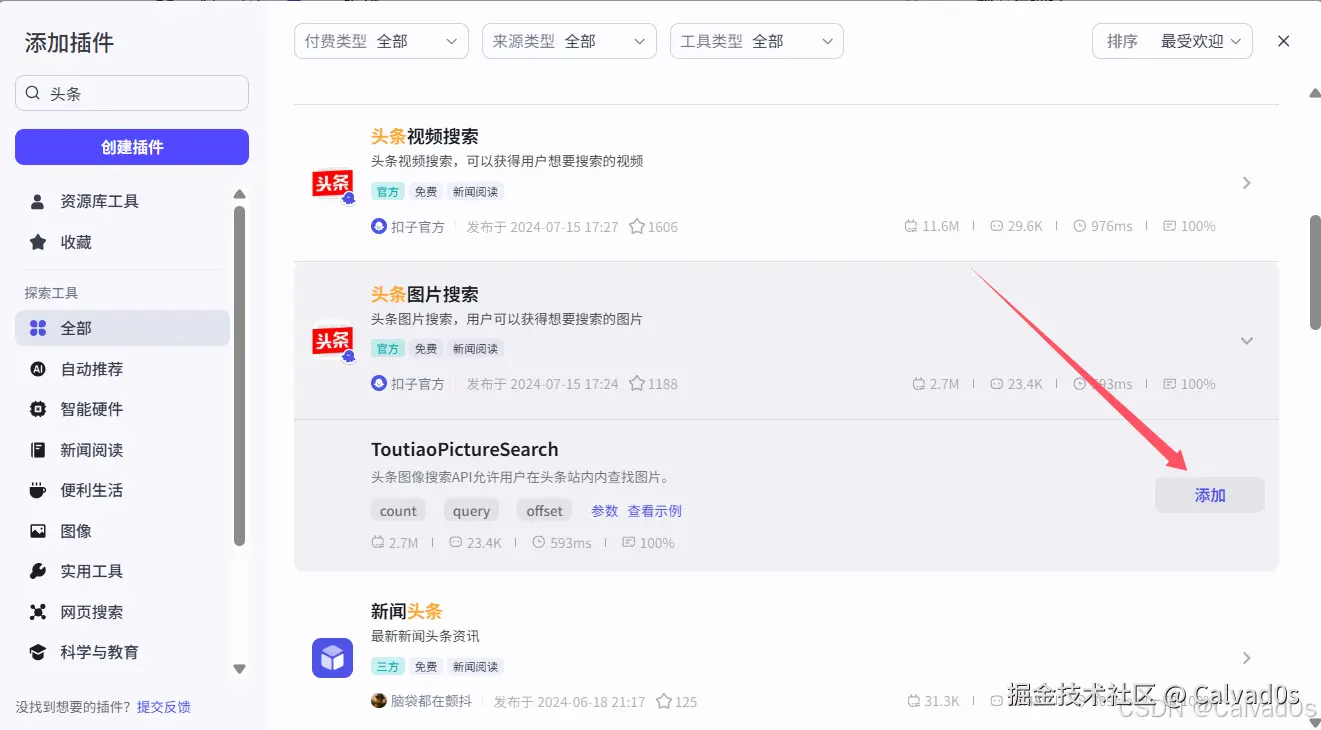Click the 官方 tag under 头条视频搜索

(x=388, y=192)
